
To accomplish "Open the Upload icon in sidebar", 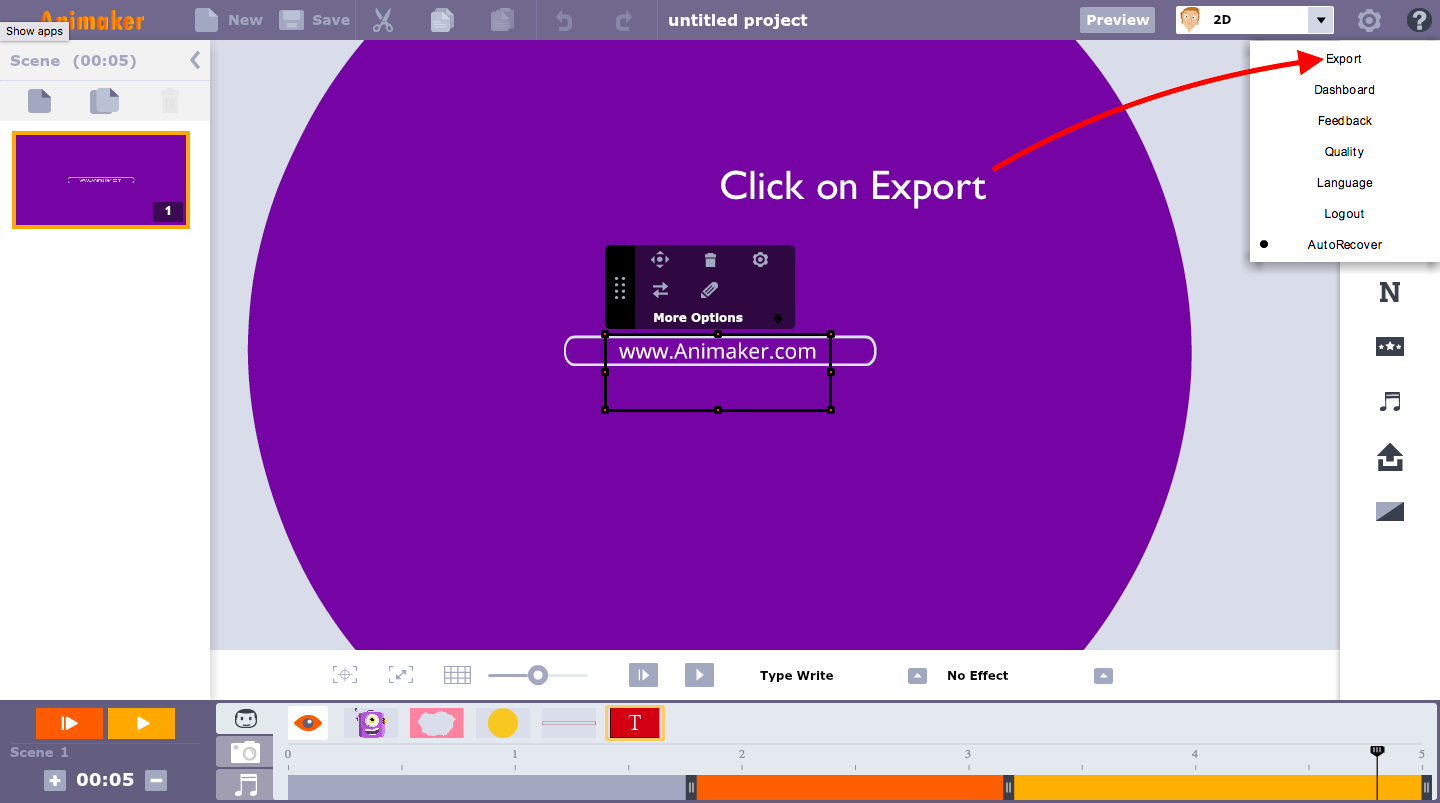I will coord(1390,458).
